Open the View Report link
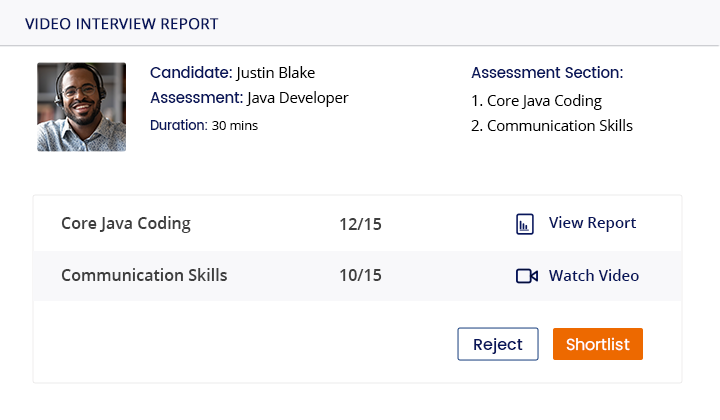The image size is (720, 420). pos(592,223)
